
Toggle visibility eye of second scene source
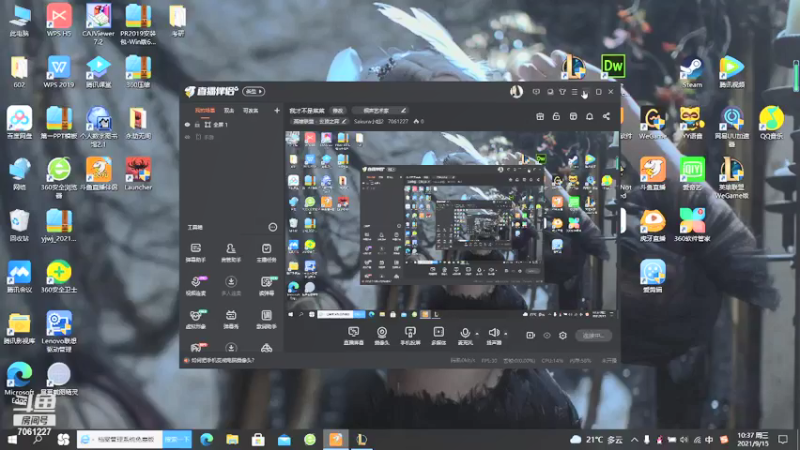[187, 137]
